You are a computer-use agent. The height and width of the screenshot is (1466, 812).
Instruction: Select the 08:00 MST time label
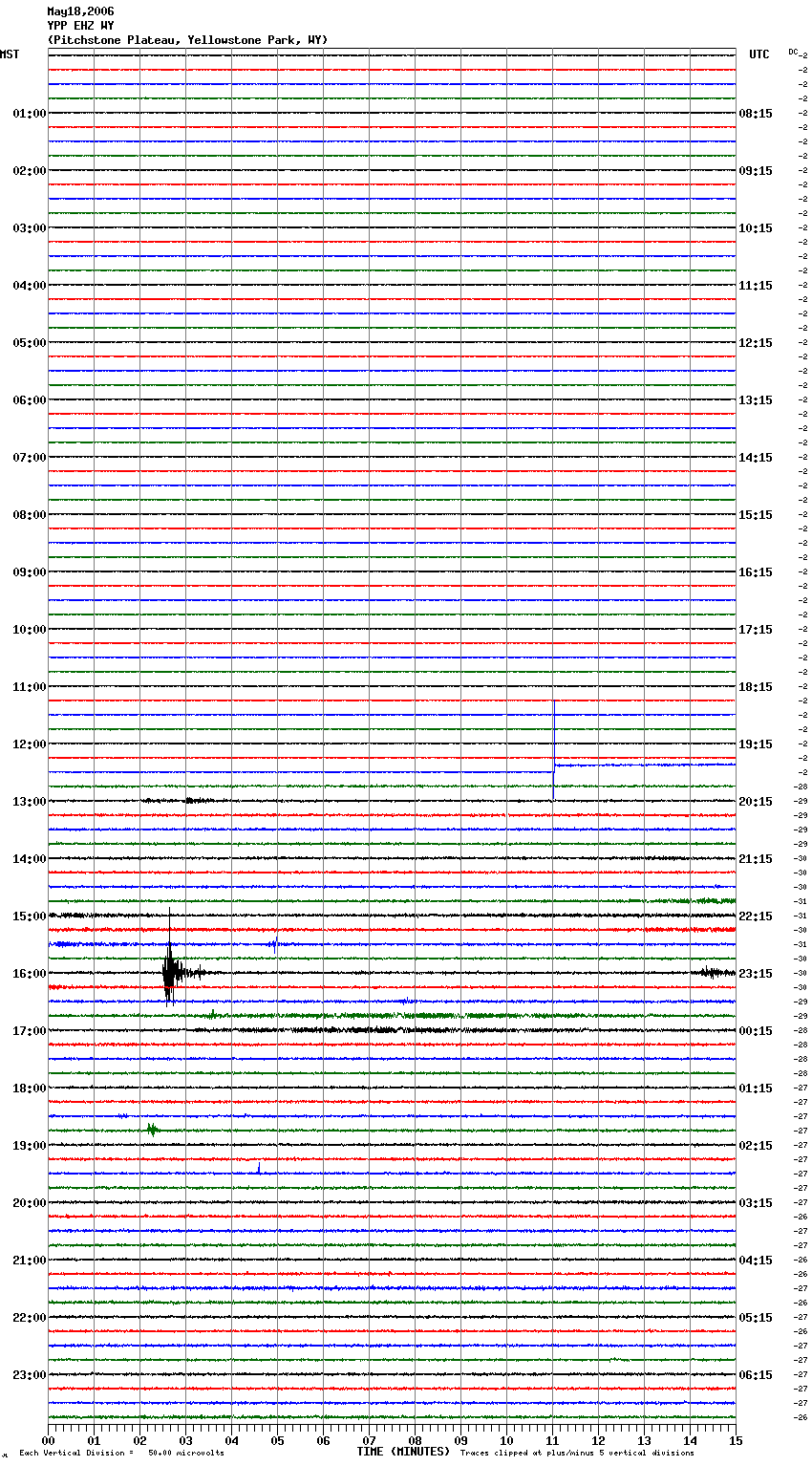point(30,515)
